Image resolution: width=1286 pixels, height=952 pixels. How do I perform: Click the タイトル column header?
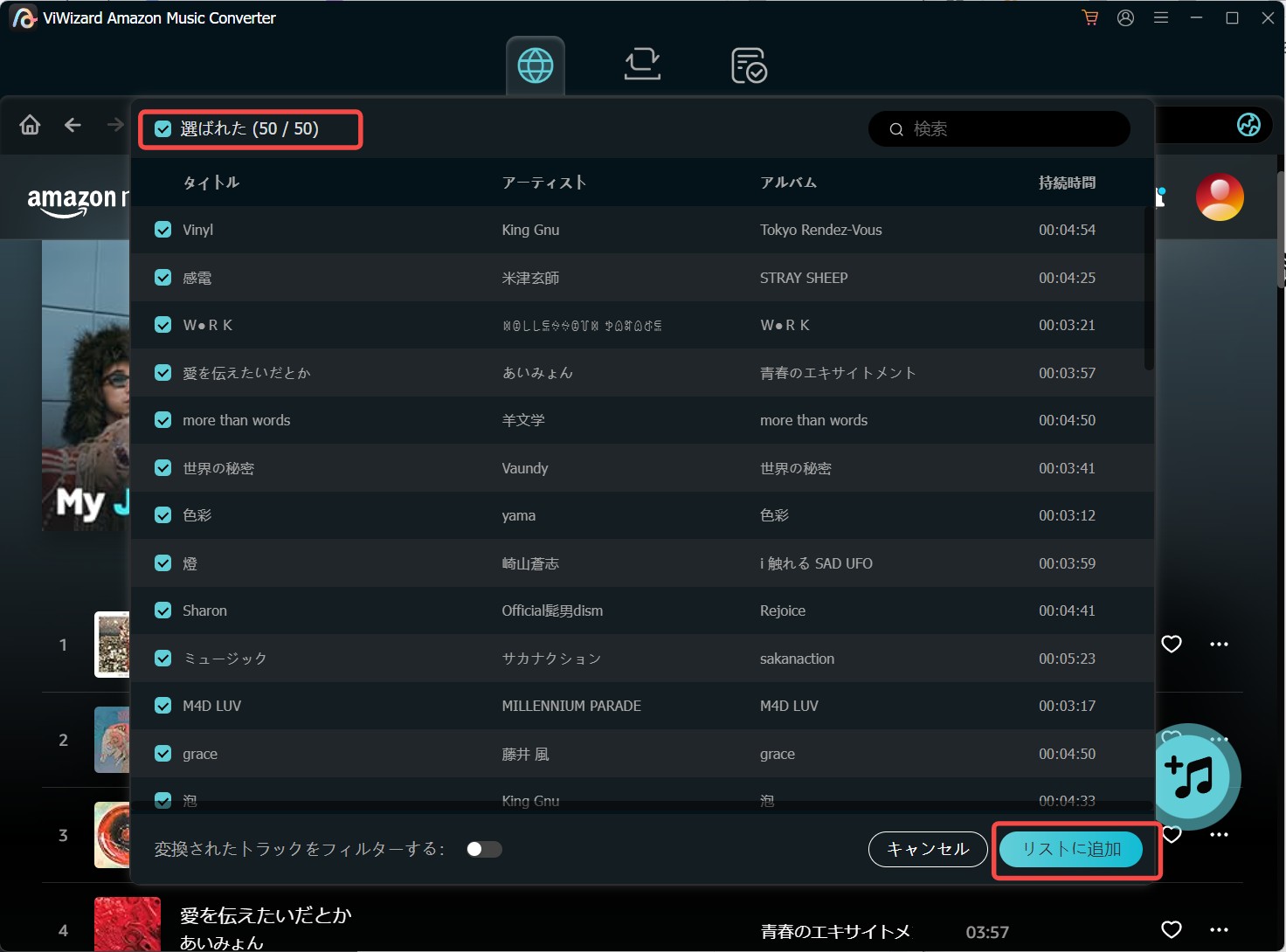click(x=211, y=183)
